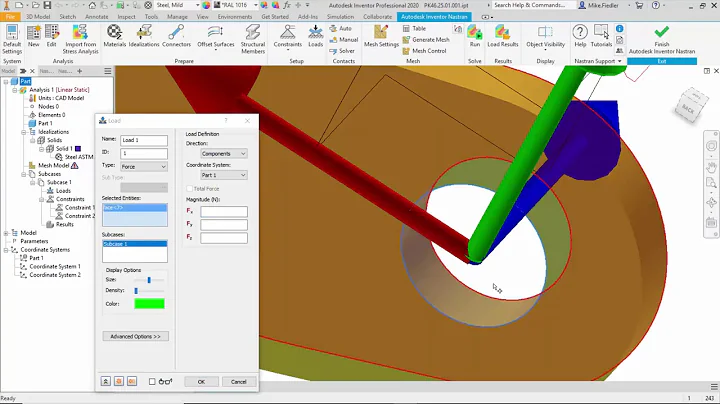Click the Edit analysis icon

(x=51, y=36)
